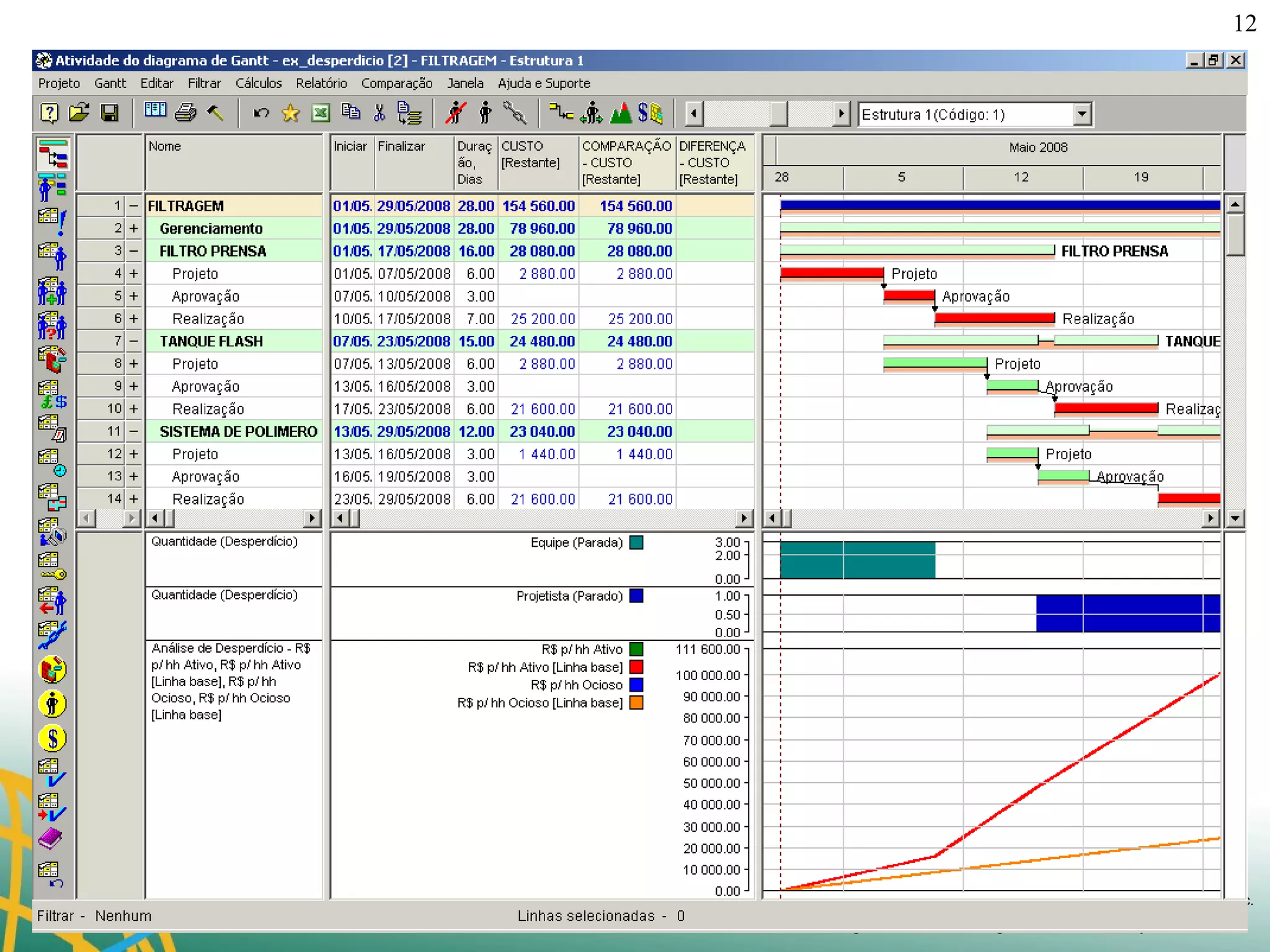Click the Gantt vertical scrollbar down arrow
The image size is (1270, 952).
point(1235,518)
